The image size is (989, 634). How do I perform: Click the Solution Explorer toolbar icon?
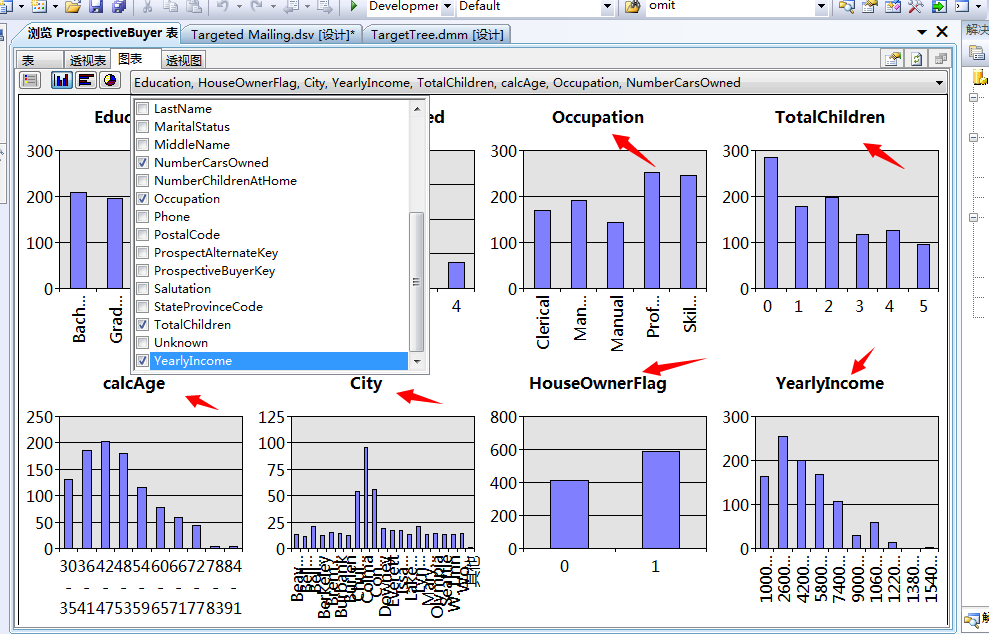[846, 6]
